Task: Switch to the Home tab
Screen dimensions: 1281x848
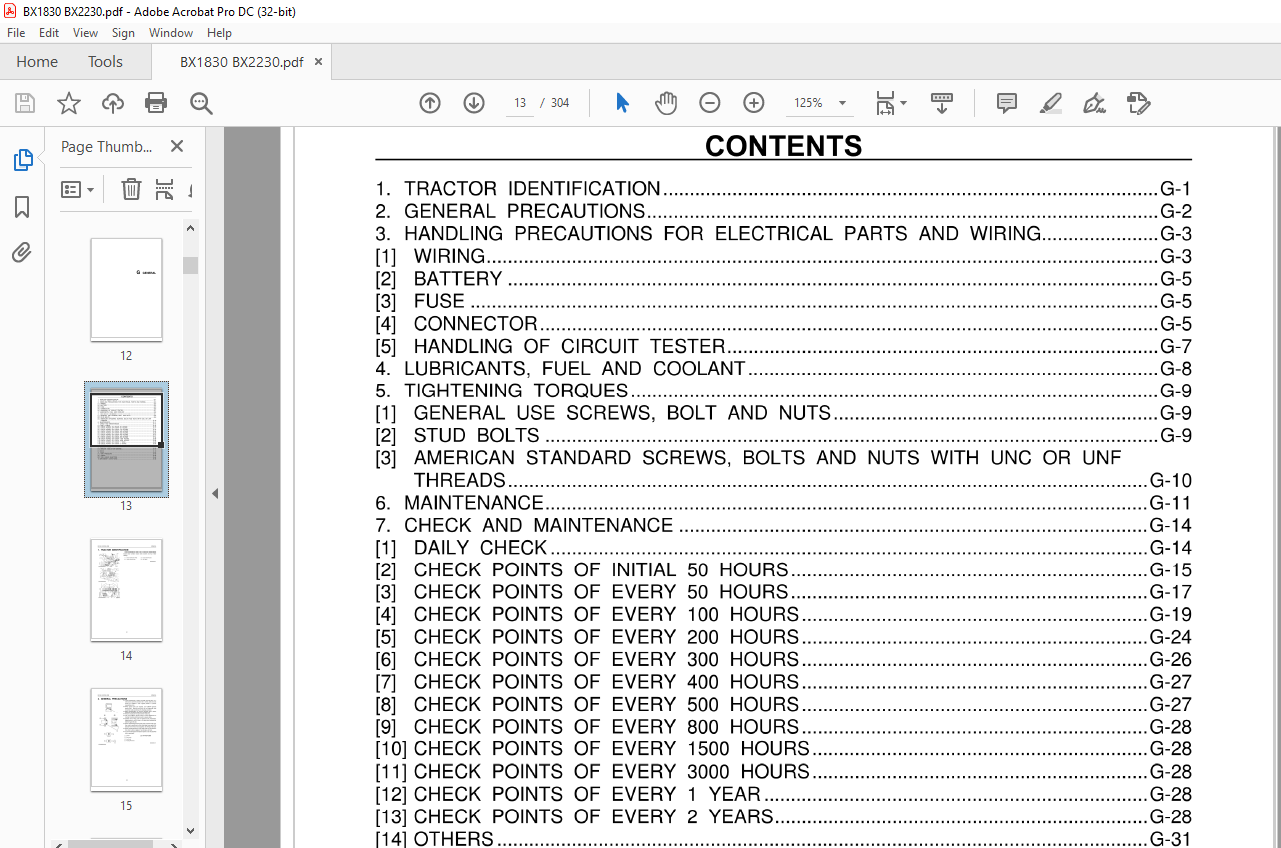Action: point(37,62)
